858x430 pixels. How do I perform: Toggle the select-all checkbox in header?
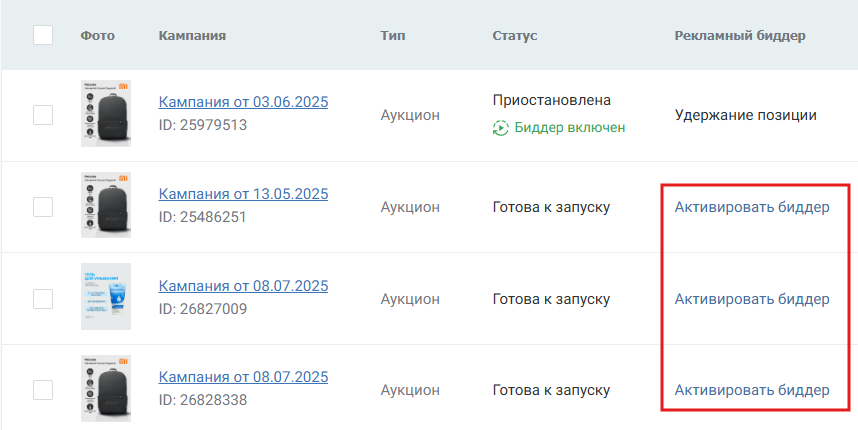pyautogui.click(x=43, y=35)
